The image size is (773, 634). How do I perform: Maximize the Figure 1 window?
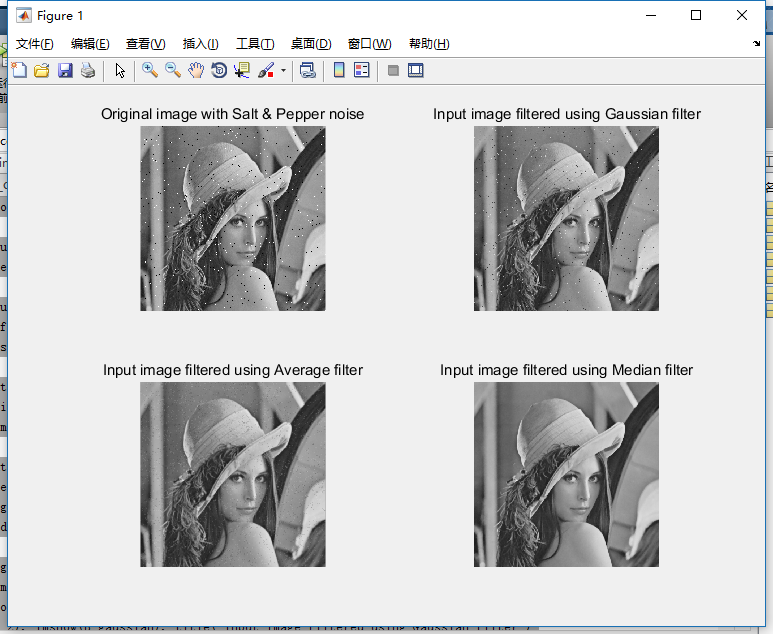[x=696, y=15]
